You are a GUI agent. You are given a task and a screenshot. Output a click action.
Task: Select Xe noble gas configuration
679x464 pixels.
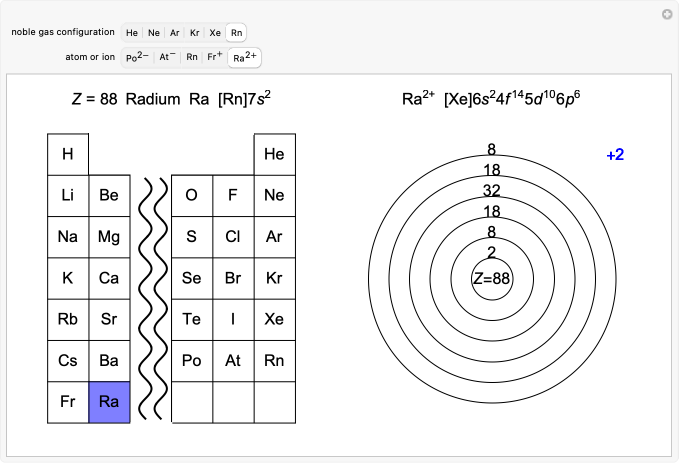tap(215, 33)
